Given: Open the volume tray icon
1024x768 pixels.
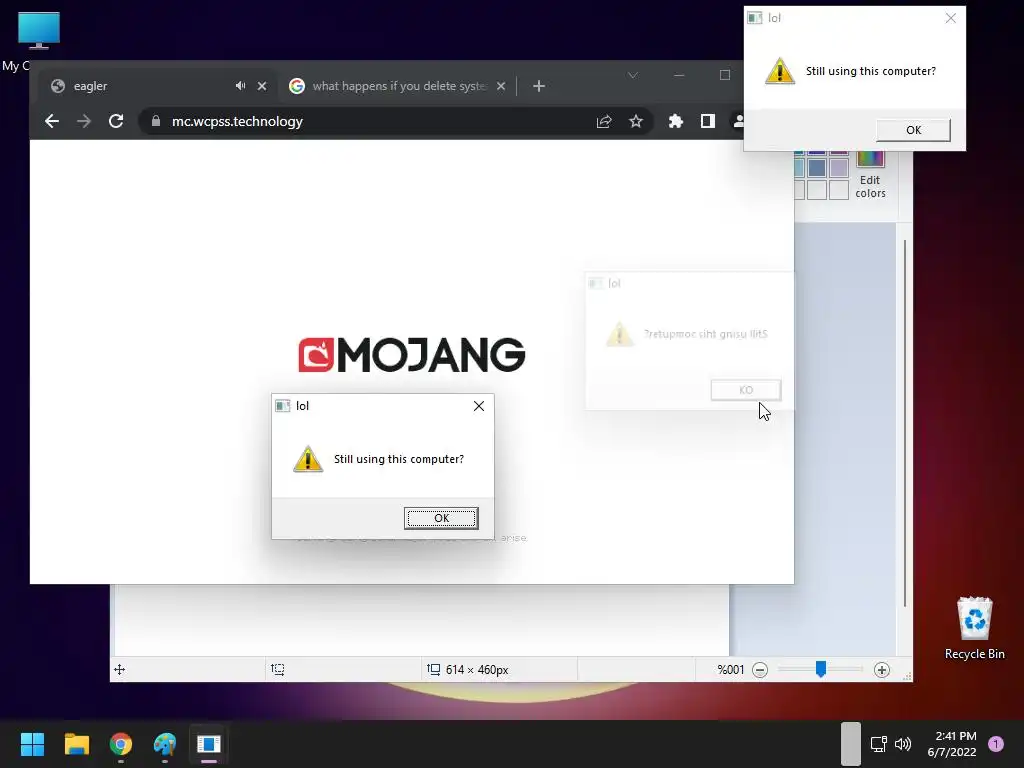Looking at the screenshot, I should click(x=903, y=744).
